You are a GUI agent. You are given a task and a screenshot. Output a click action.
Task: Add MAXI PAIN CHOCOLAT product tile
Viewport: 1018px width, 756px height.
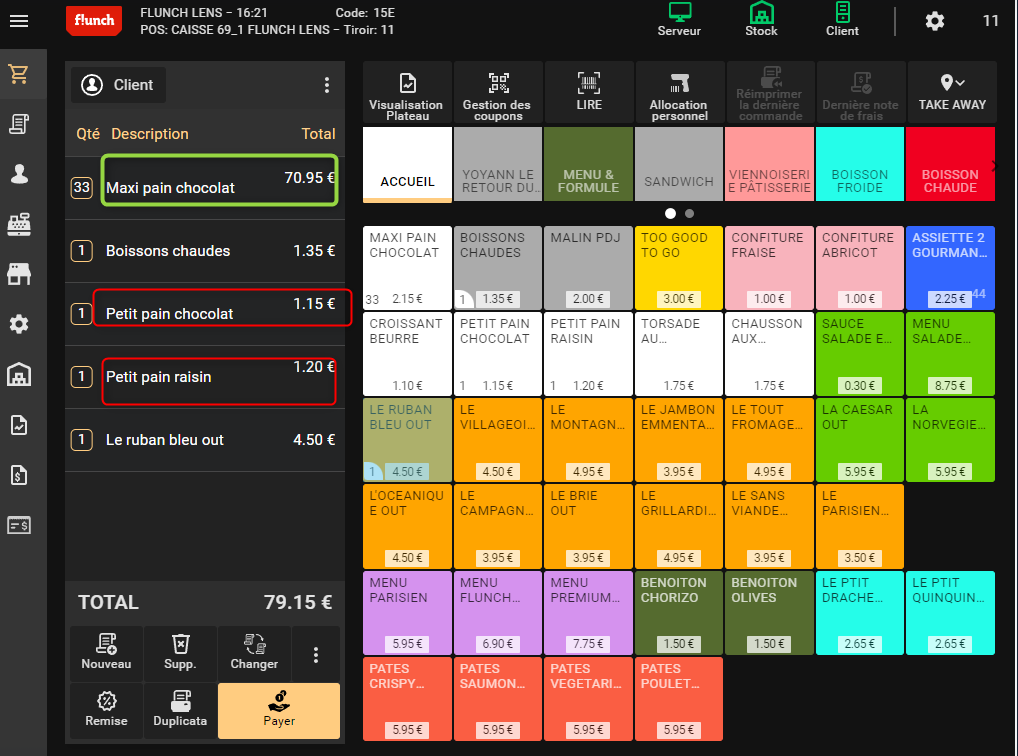tap(407, 268)
